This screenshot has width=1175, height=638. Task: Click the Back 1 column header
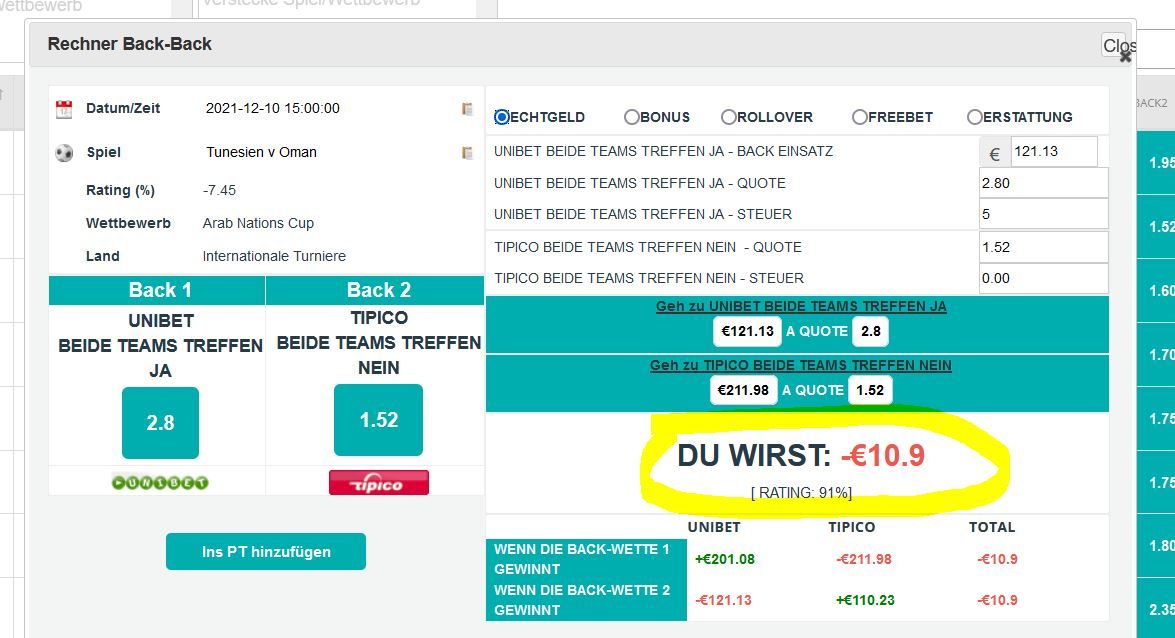tap(157, 290)
